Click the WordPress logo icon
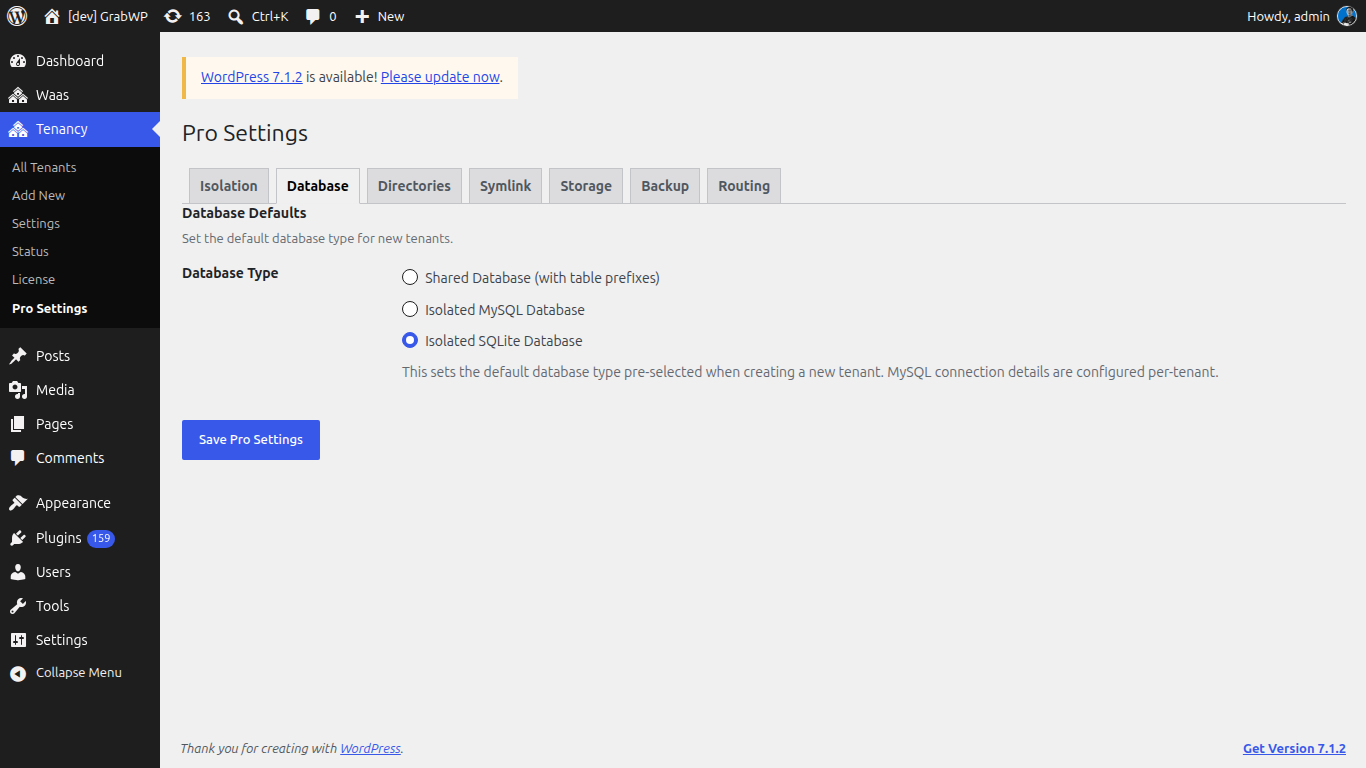Screen dimensions: 1366x768 [17, 16]
